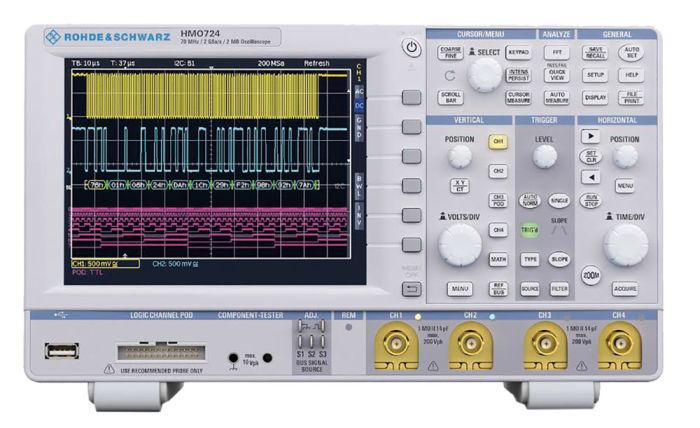Toggle the CH2 channel button

[x=498, y=171]
